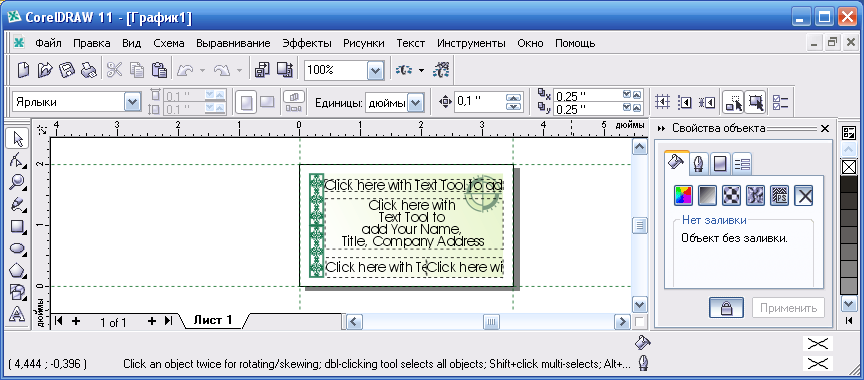Image resolution: width=864 pixels, height=380 pixels.
Task: Toggle portrait page orientation
Action: click(x=246, y=102)
